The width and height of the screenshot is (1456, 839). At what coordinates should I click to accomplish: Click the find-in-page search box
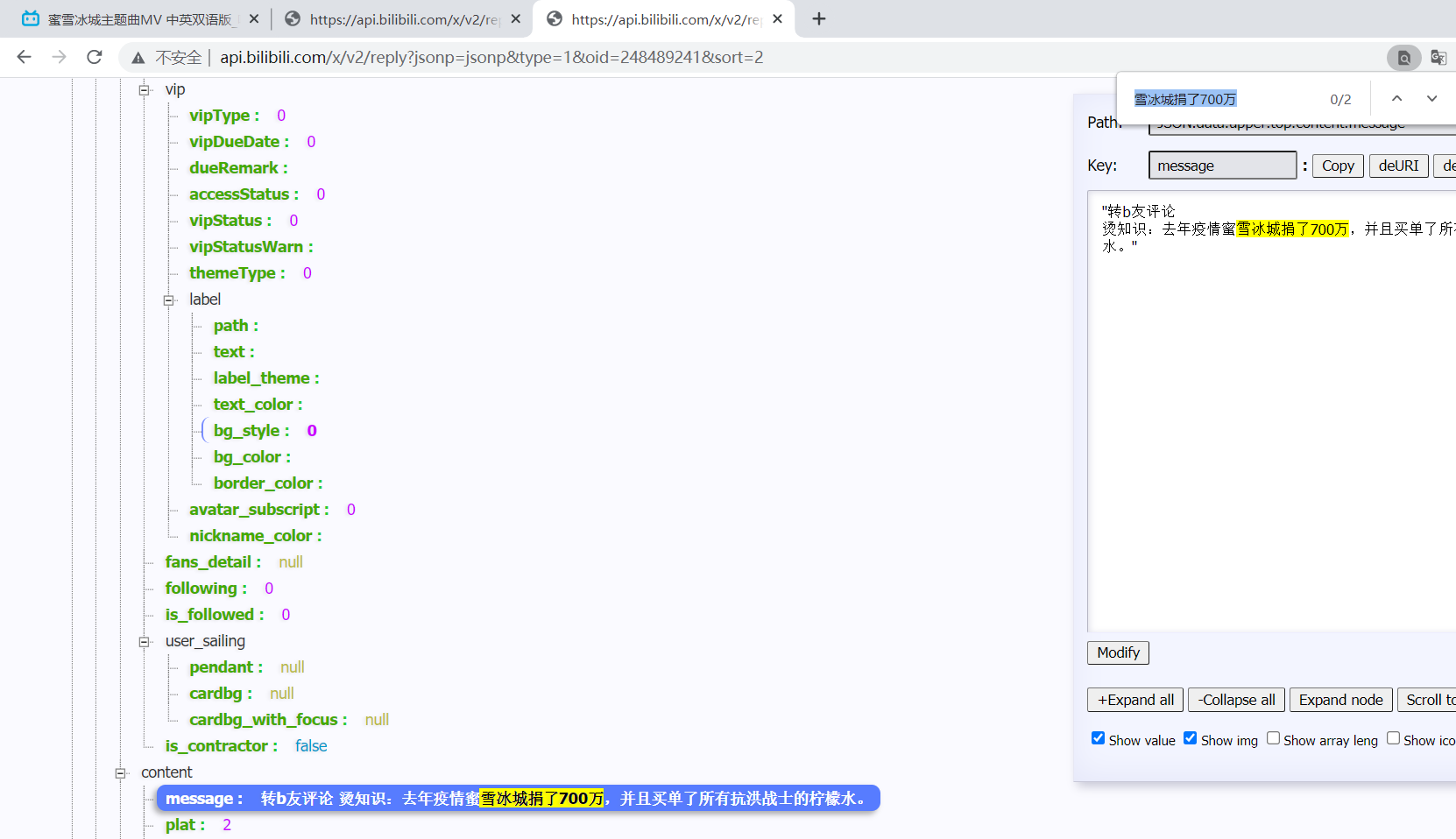[1226, 99]
